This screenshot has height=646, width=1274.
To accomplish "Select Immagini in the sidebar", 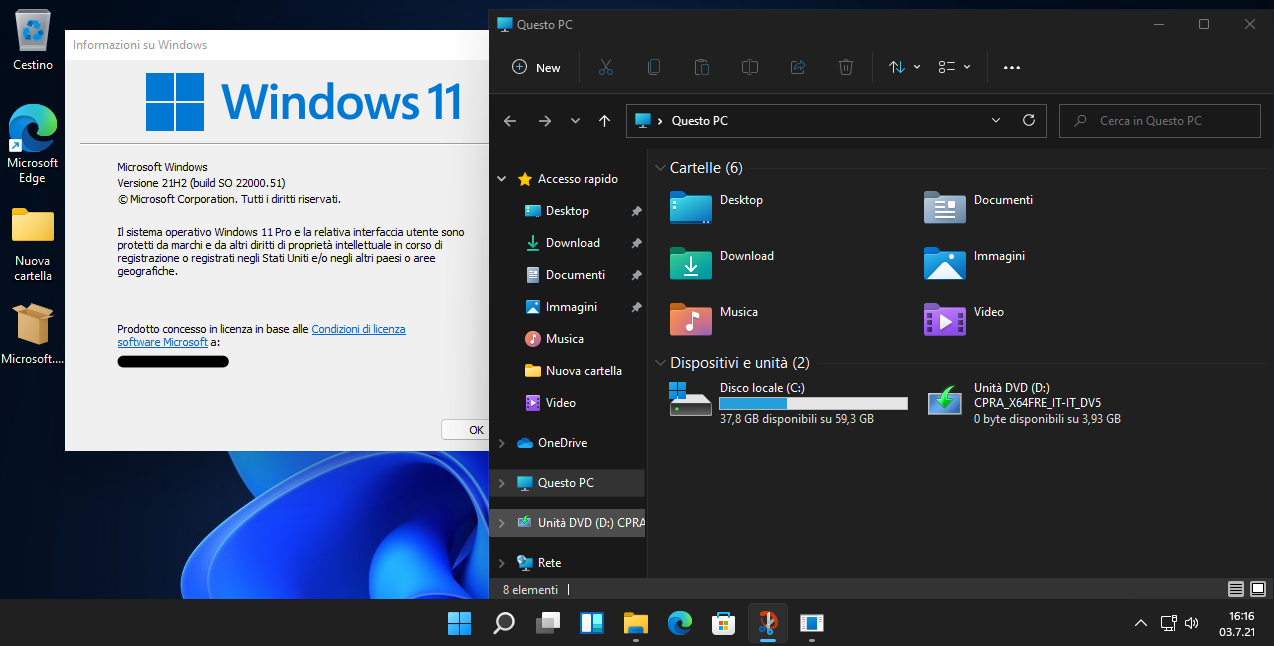I will 571,307.
